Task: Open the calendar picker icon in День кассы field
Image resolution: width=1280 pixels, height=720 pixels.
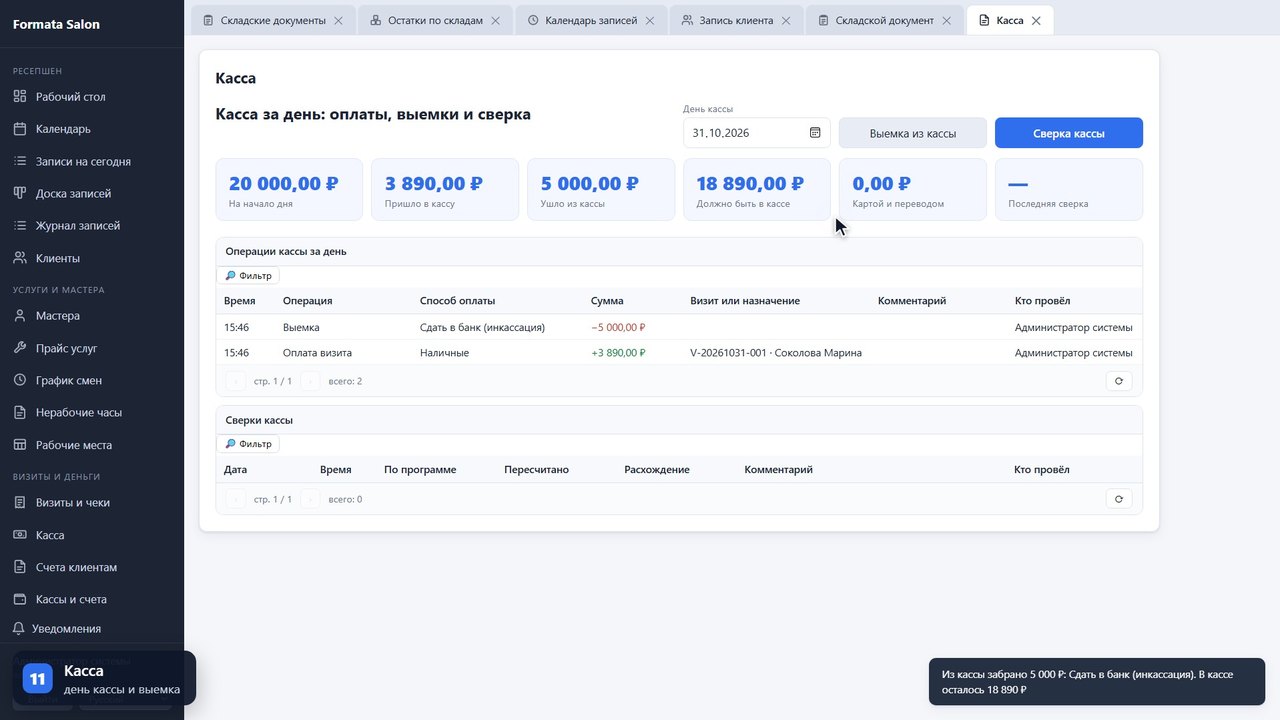Action: click(815, 133)
